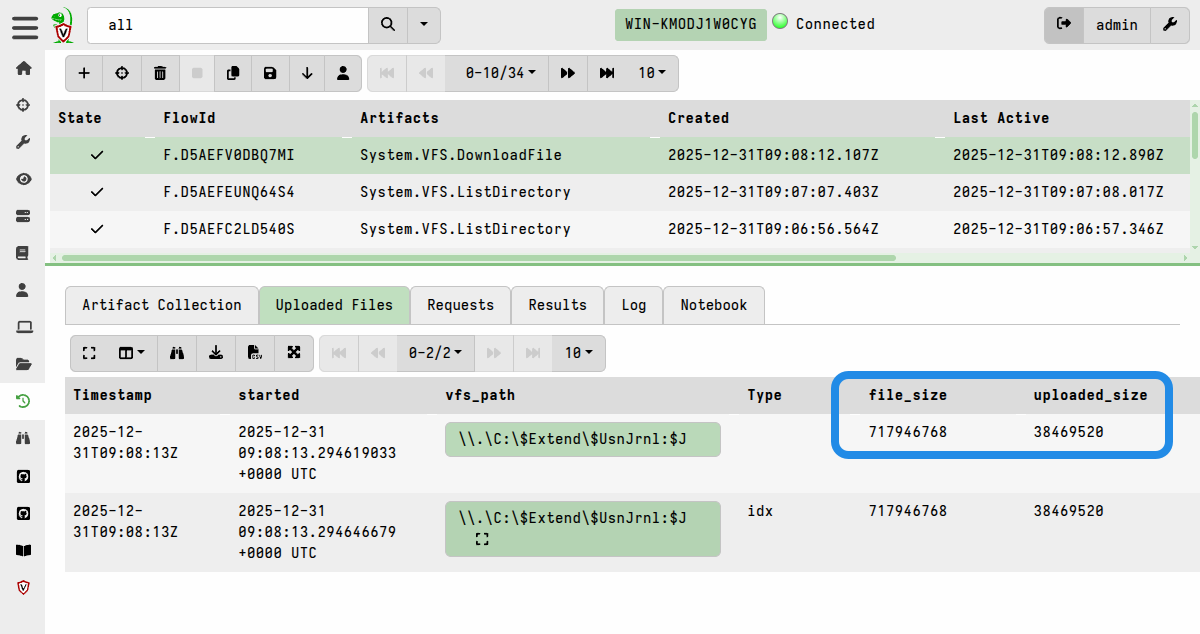Viewport: 1200px width, 634px height.
Task: Open the Virtual Filesystem folder icon in sidebar
Action: pos(23,364)
